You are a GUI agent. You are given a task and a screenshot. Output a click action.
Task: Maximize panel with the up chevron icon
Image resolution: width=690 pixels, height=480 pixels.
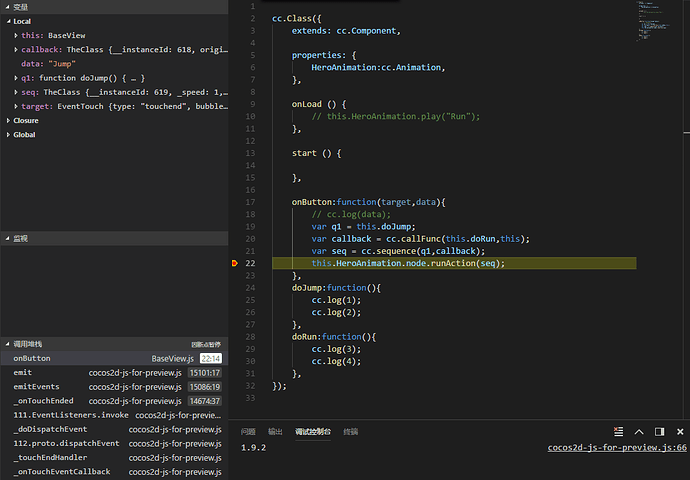click(639, 432)
